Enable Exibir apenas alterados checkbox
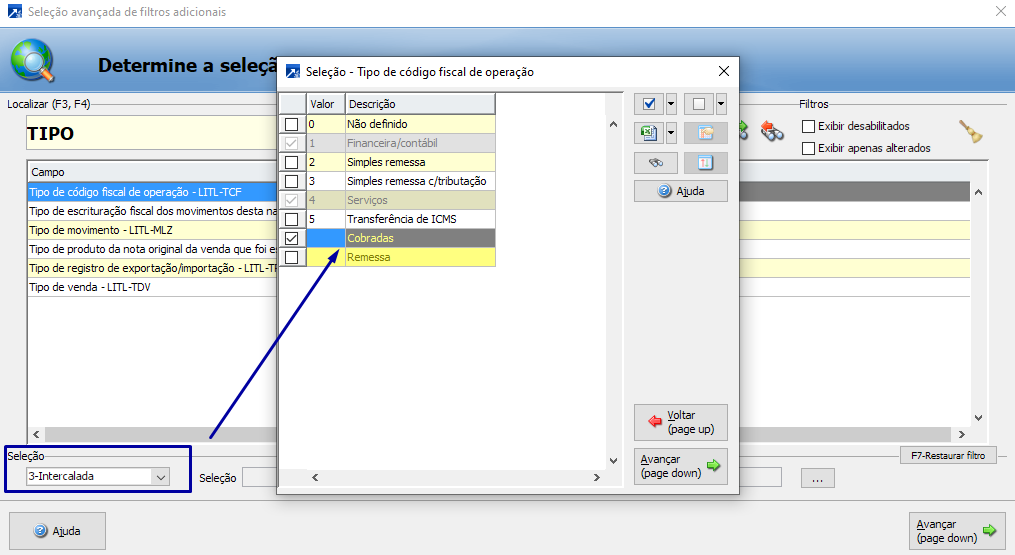Screen dimensions: 1015x555 (x=809, y=148)
